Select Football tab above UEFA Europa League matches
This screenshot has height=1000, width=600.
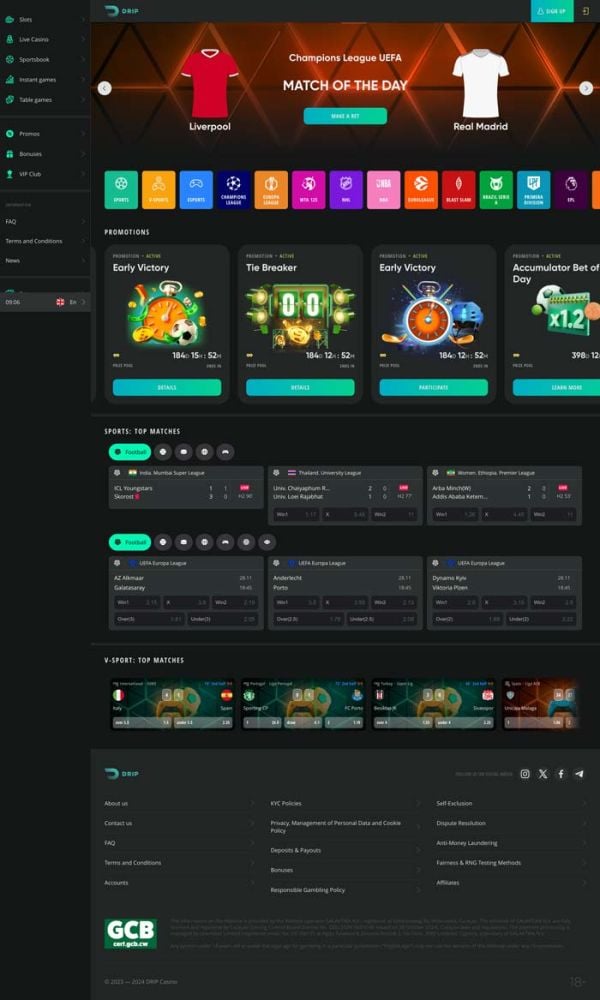click(x=130, y=542)
